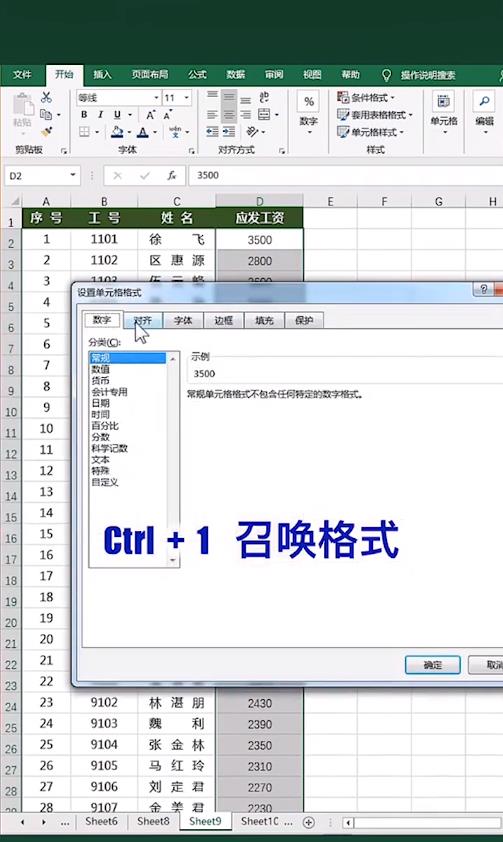Click the fx Insert Function icon
The height and width of the screenshot is (842, 503).
point(172,176)
